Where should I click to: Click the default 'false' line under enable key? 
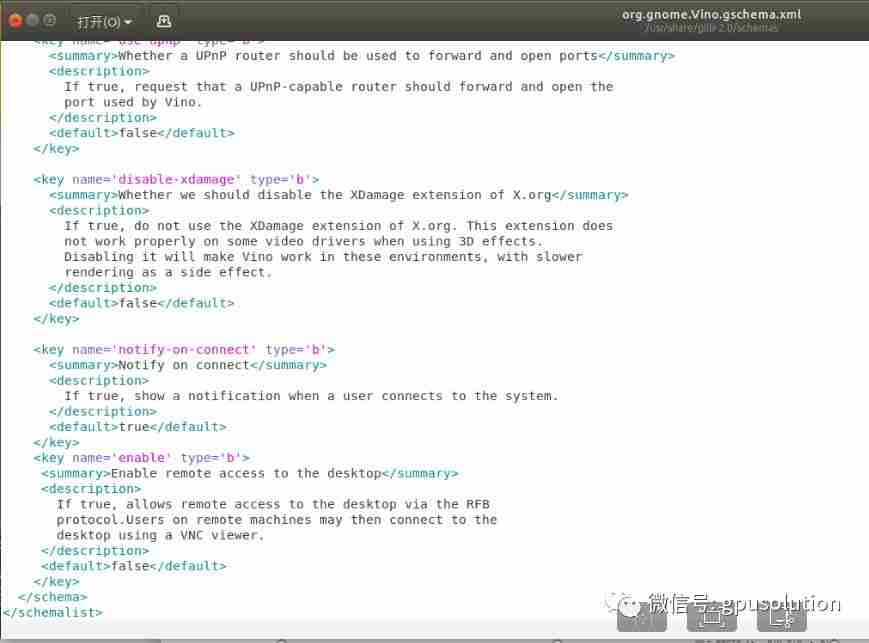[x=134, y=567]
